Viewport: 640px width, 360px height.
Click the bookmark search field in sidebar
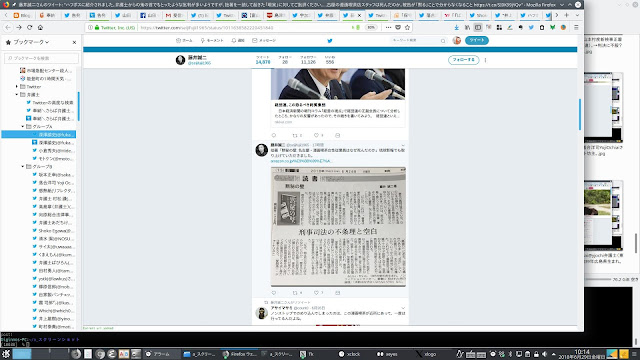tap(41, 58)
